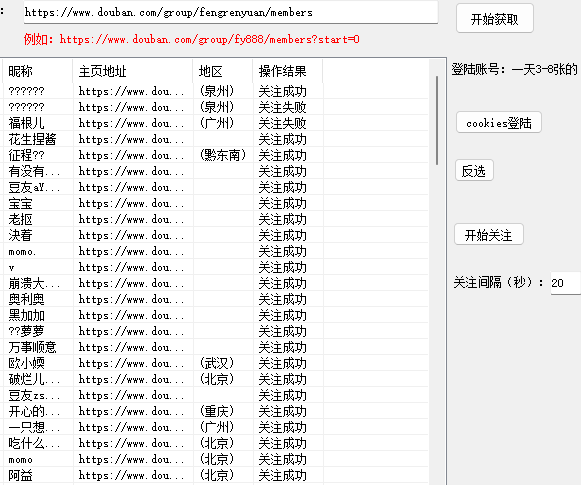Select the red example URL text 例如
The width and height of the screenshot is (581, 485).
point(191,39)
